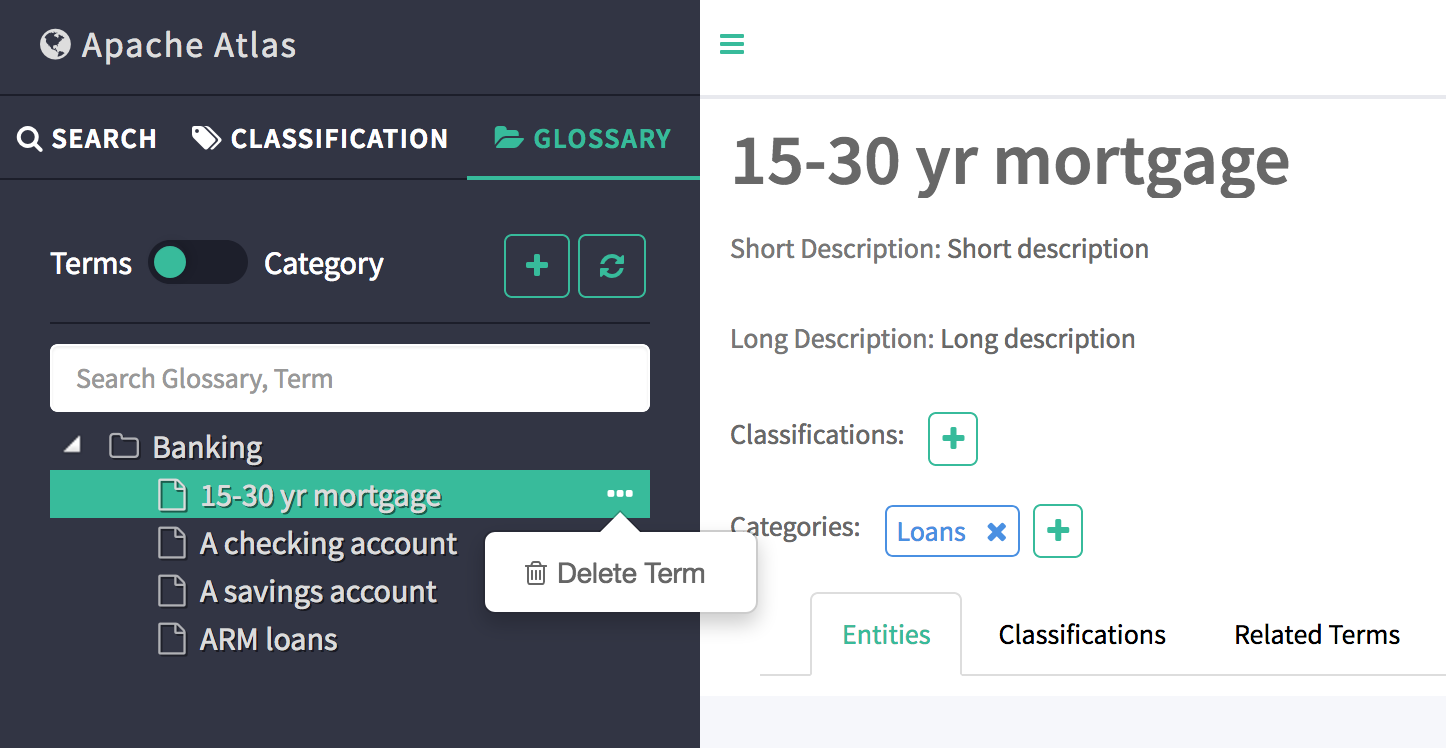Select the Banking glossary folder
1446x748 pixels.
pyautogui.click(x=206, y=447)
